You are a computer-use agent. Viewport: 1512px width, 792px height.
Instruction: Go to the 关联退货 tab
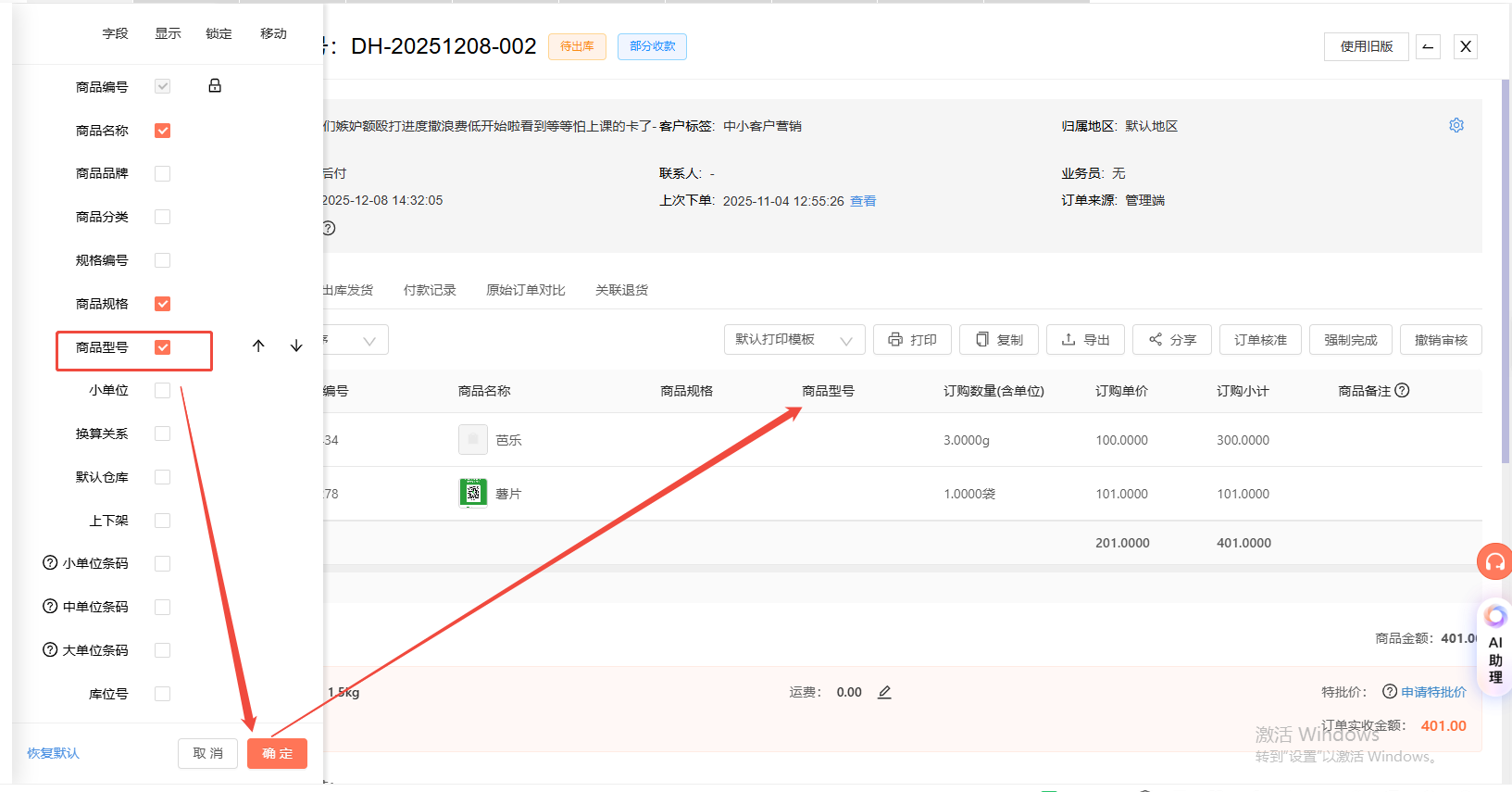coord(621,290)
